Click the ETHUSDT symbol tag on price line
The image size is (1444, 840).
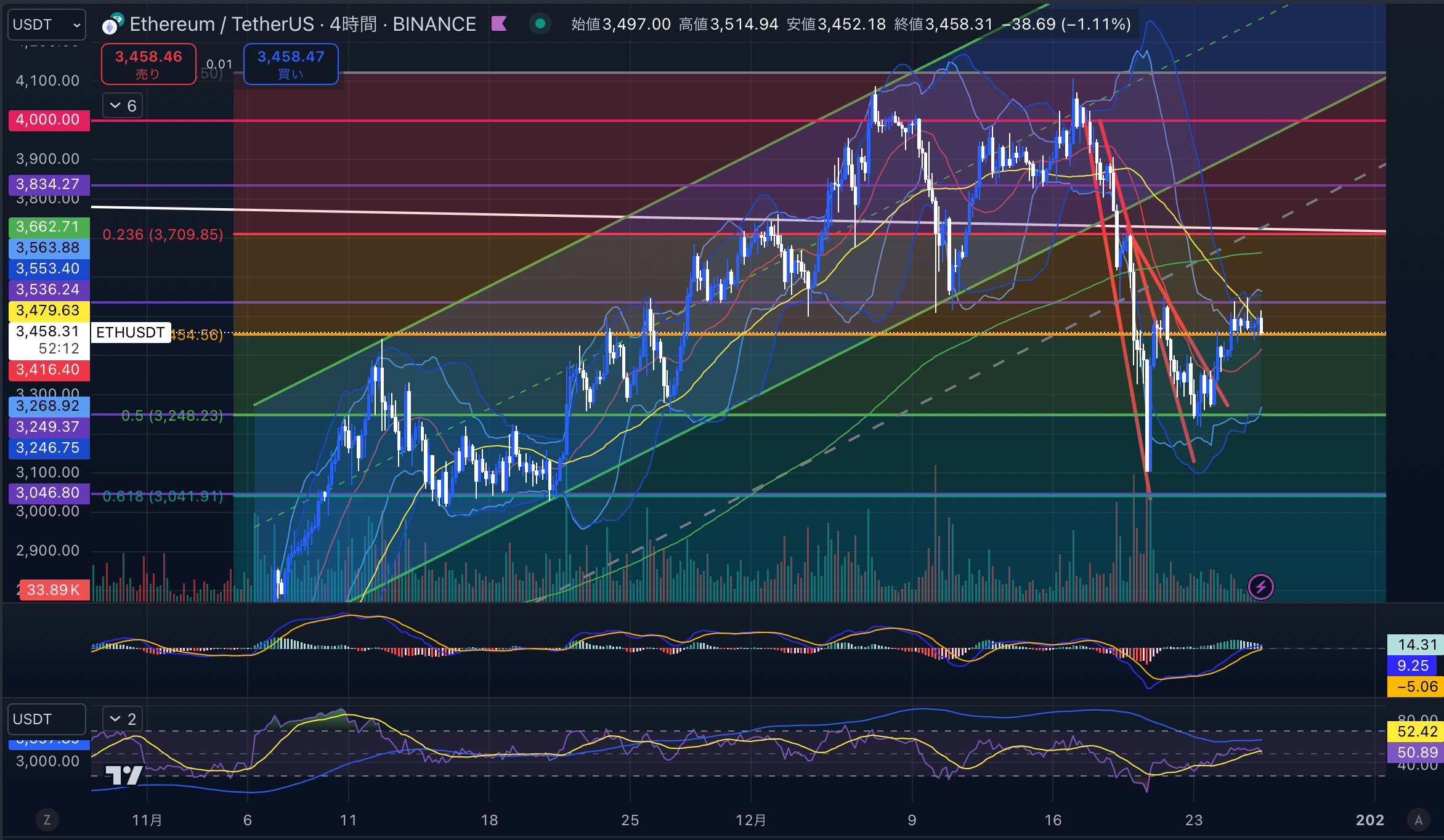[x=131, y=333]
